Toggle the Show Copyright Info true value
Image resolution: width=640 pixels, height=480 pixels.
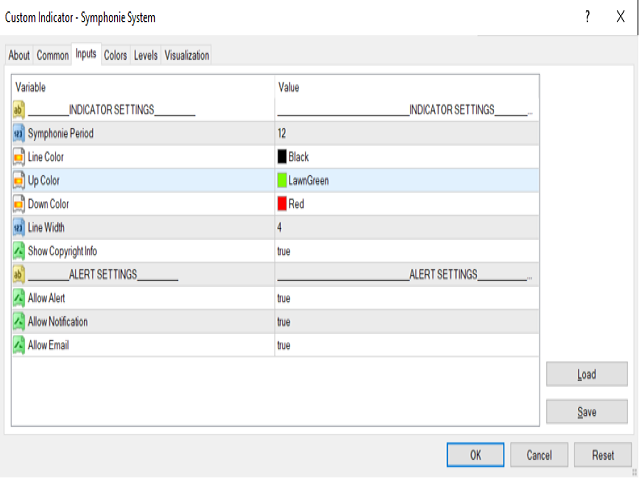click(407, 251)
